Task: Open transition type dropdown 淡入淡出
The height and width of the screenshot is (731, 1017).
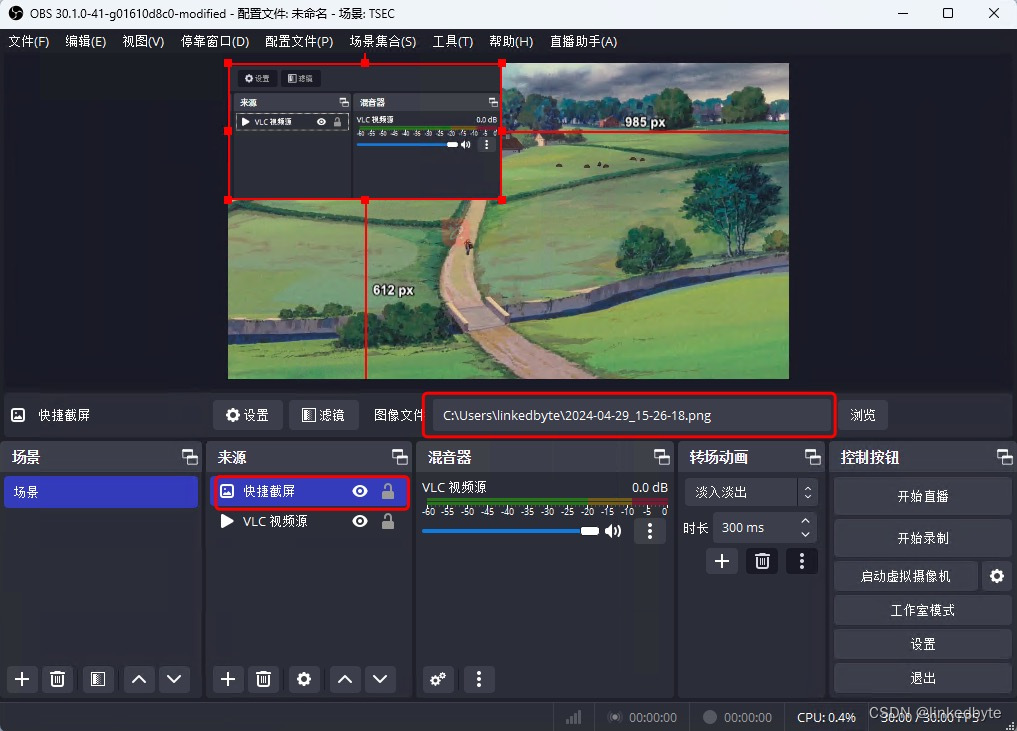Action: click(751, 492)
